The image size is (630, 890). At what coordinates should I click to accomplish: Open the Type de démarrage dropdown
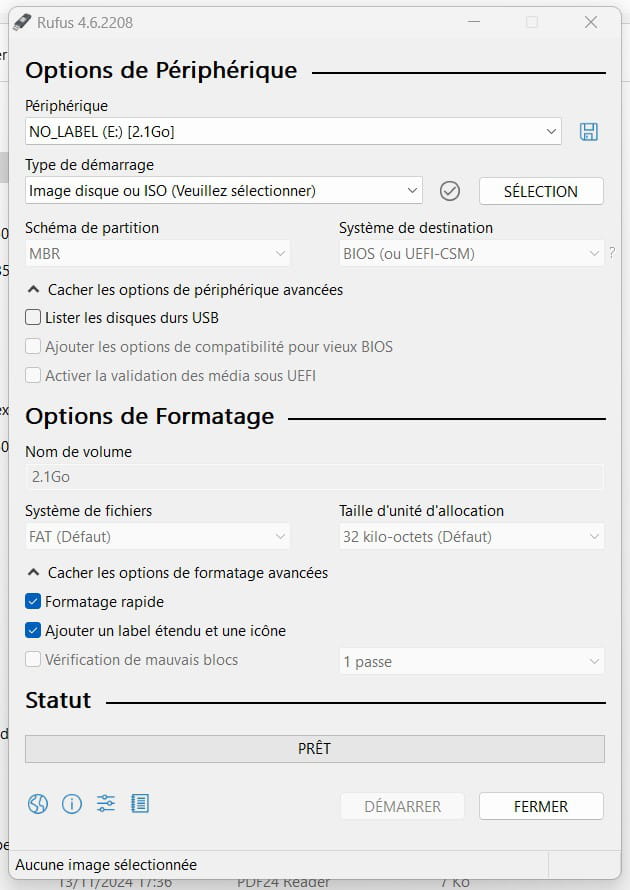coord(224,191)
